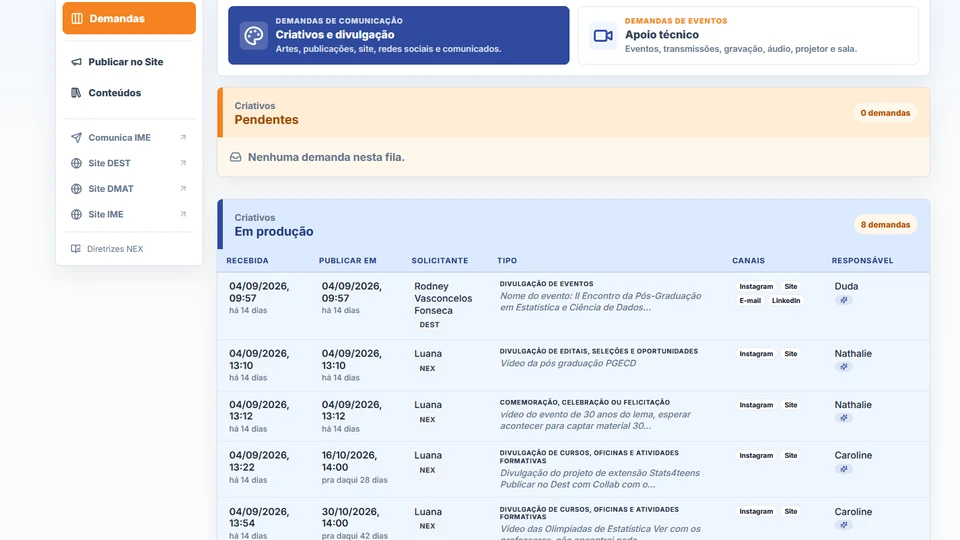960x540 pixels.
Task: Click the external arrow next to Site IME
Action: (x=183, y=215)
